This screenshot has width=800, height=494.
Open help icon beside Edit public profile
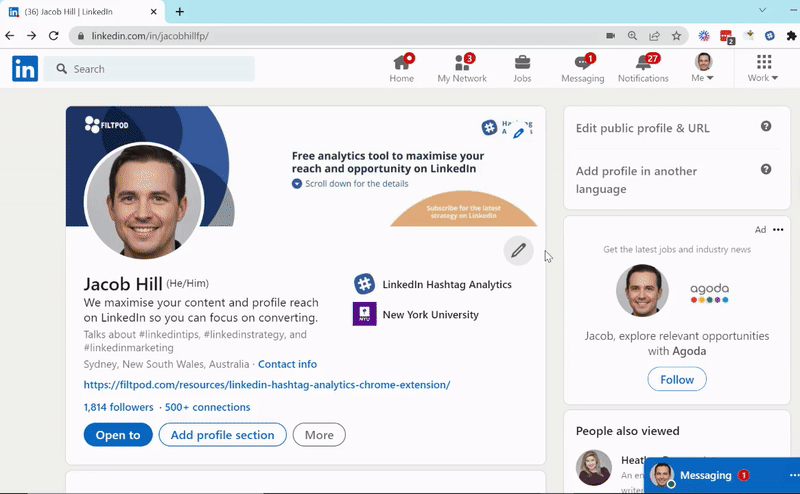[766, 126]
